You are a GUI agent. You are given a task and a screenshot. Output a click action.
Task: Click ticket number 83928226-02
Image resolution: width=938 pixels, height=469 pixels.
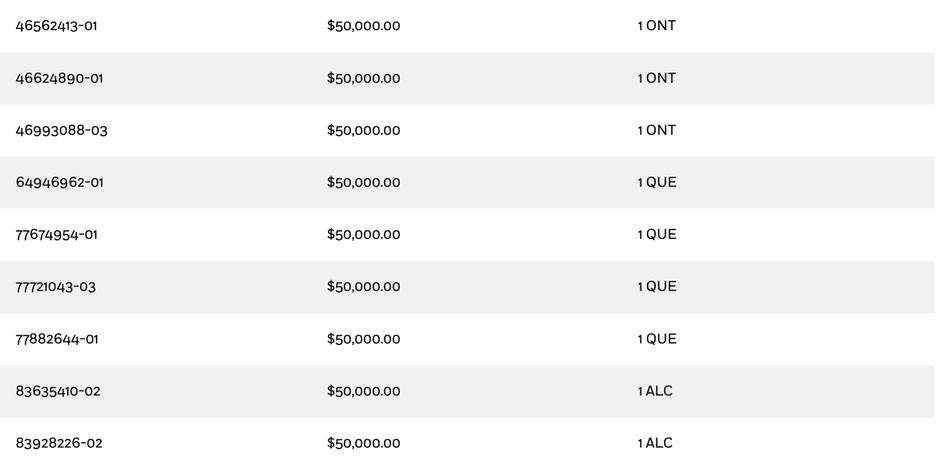coord(59,443)
